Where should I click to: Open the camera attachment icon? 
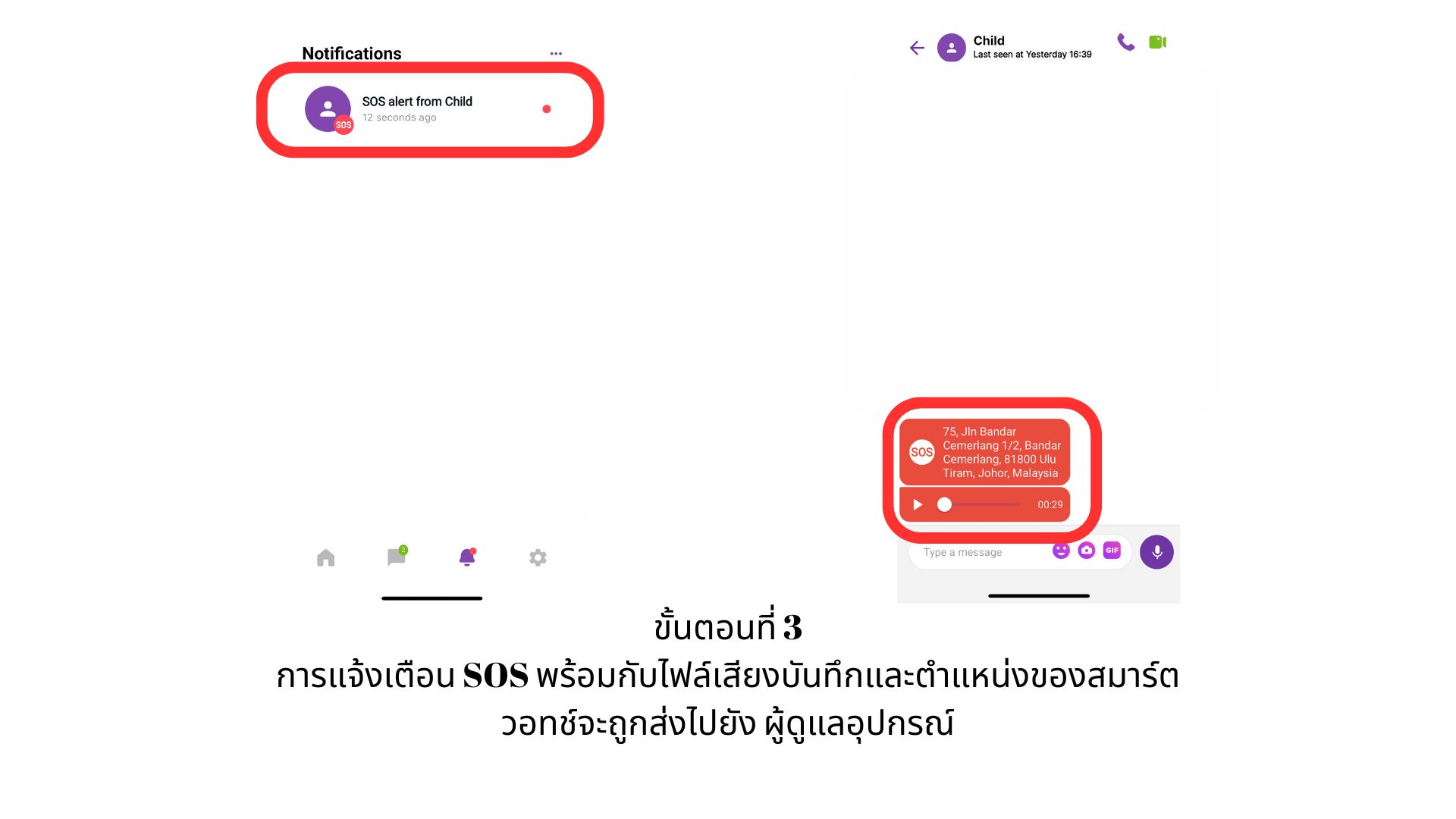pos(1087,551)
